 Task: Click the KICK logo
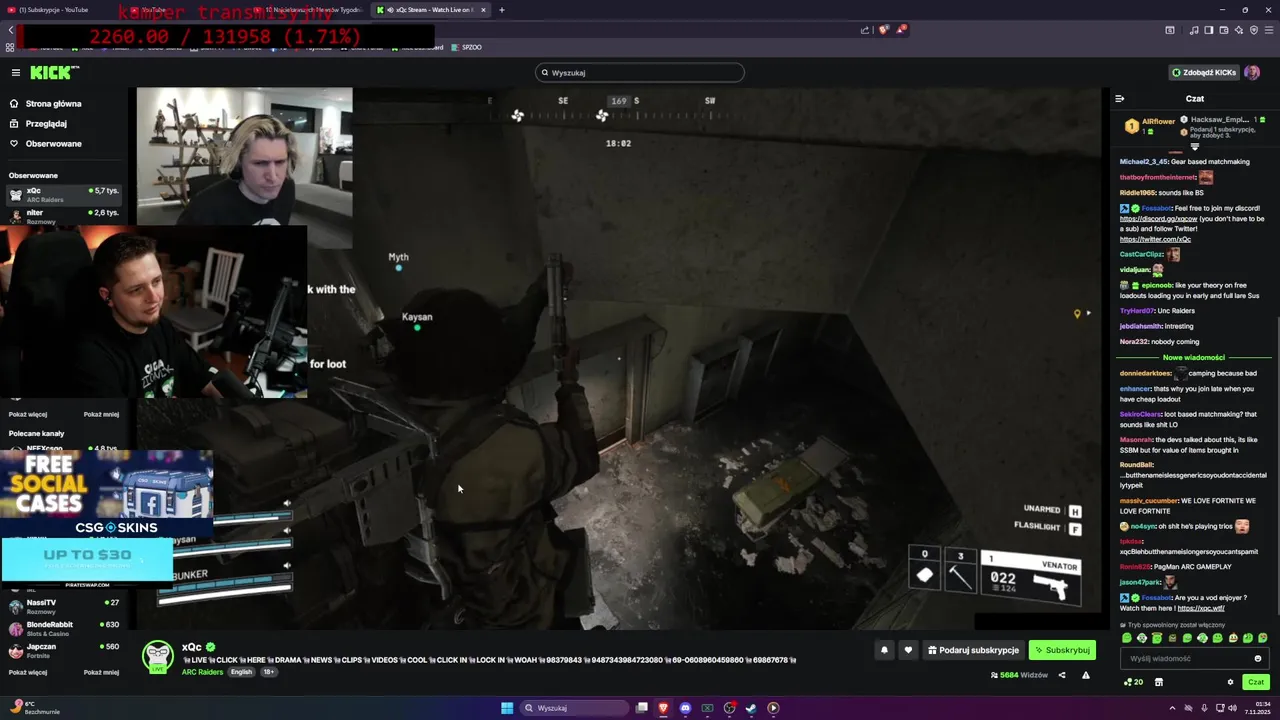(x=54, y=73)
